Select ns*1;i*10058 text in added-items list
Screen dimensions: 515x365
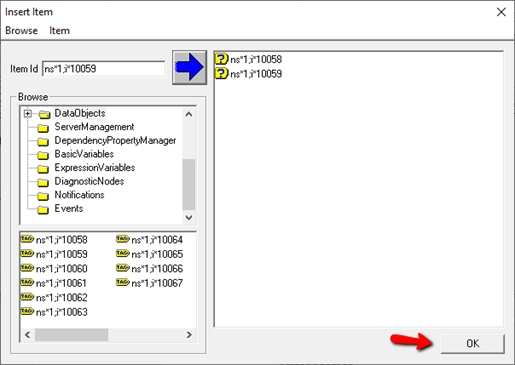(256, 59)
